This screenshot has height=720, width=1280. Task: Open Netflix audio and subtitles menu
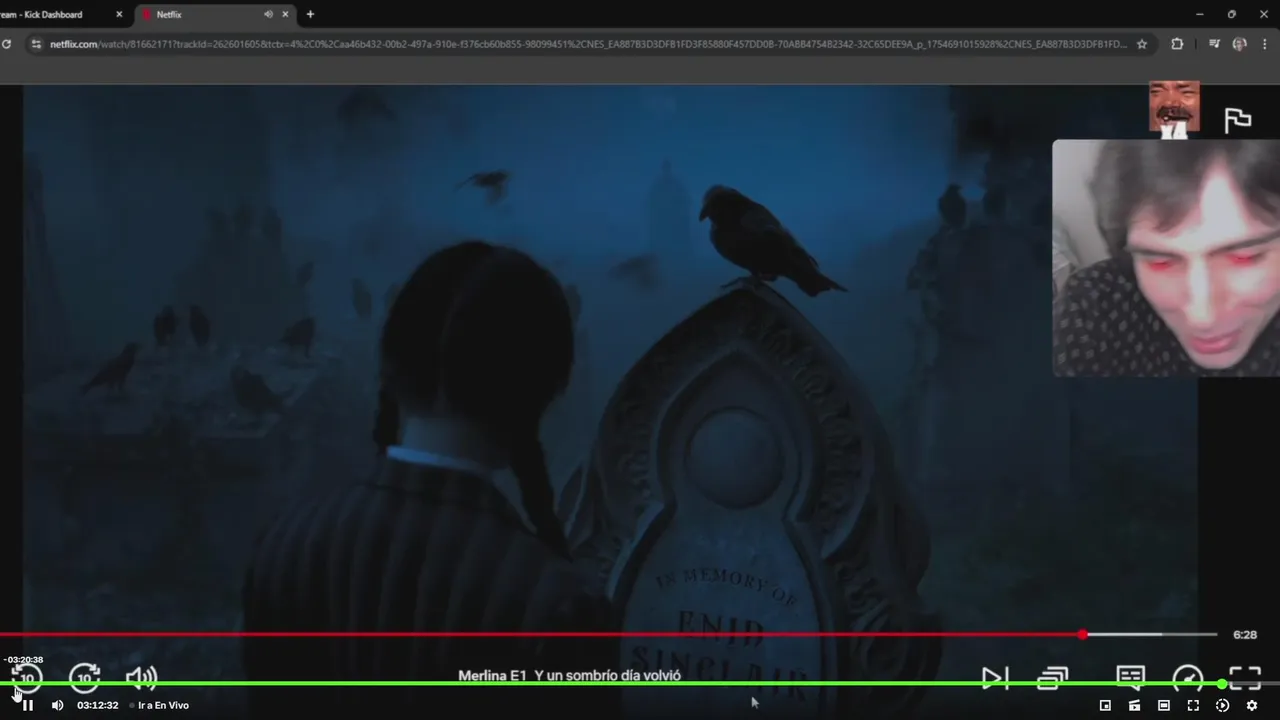pos(1130,678)
